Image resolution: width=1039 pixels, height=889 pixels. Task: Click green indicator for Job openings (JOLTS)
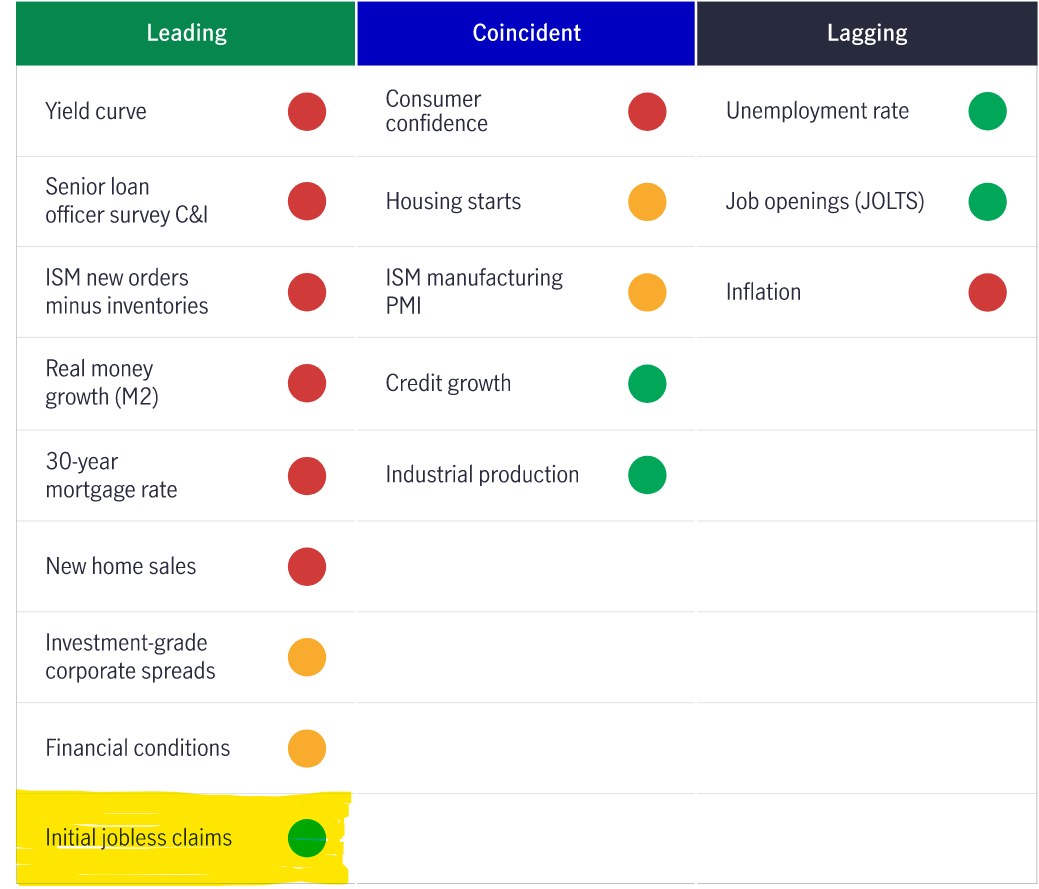click(987, 202)
